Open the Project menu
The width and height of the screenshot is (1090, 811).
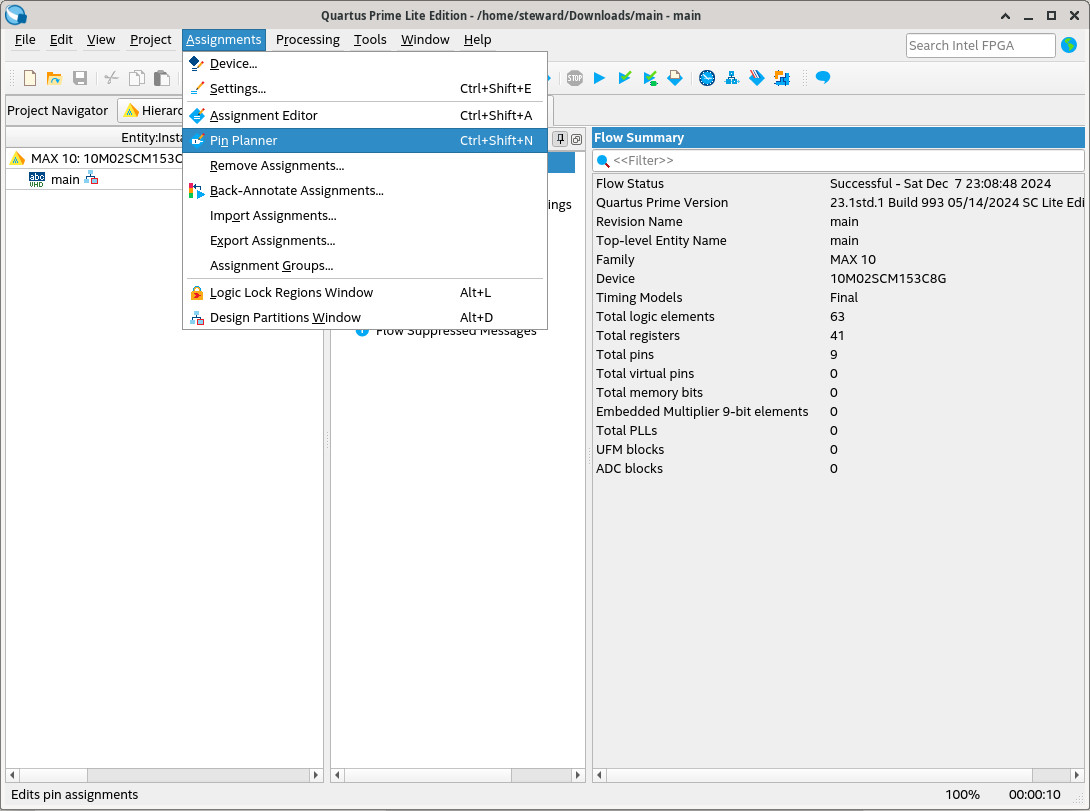[x=150, y=40]
